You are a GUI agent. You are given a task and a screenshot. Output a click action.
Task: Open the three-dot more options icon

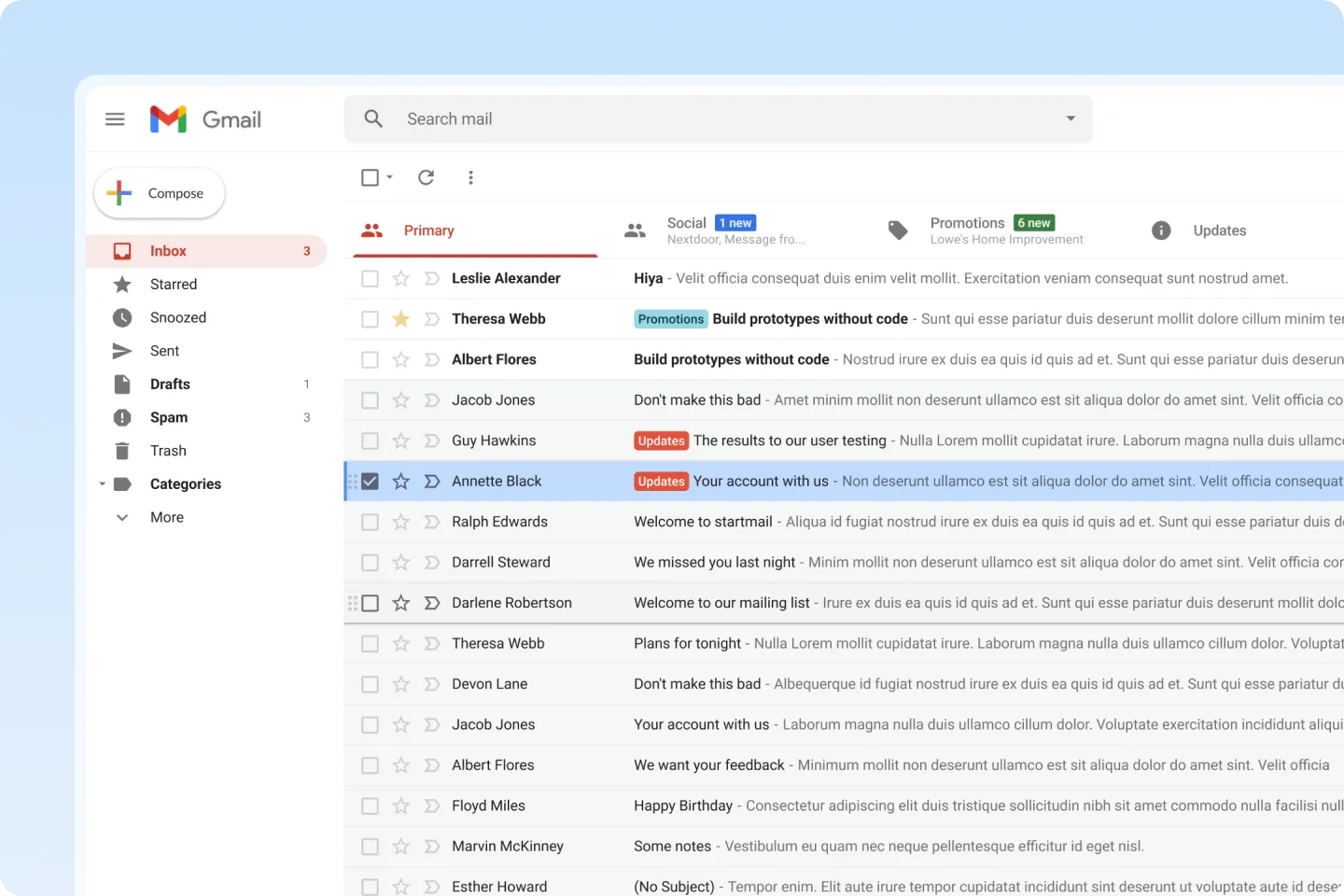tap(470, 177)
